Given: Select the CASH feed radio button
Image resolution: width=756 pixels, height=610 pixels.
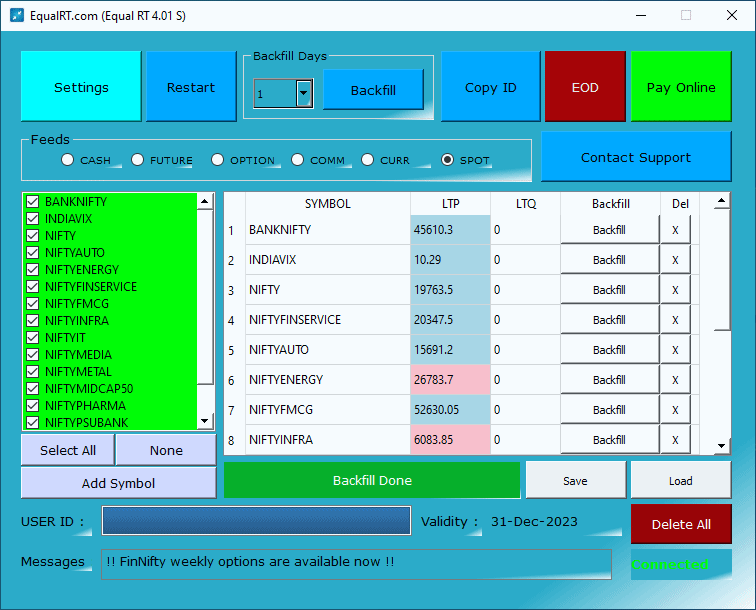Looking at the screenshot, I should (x=68, y=160).
